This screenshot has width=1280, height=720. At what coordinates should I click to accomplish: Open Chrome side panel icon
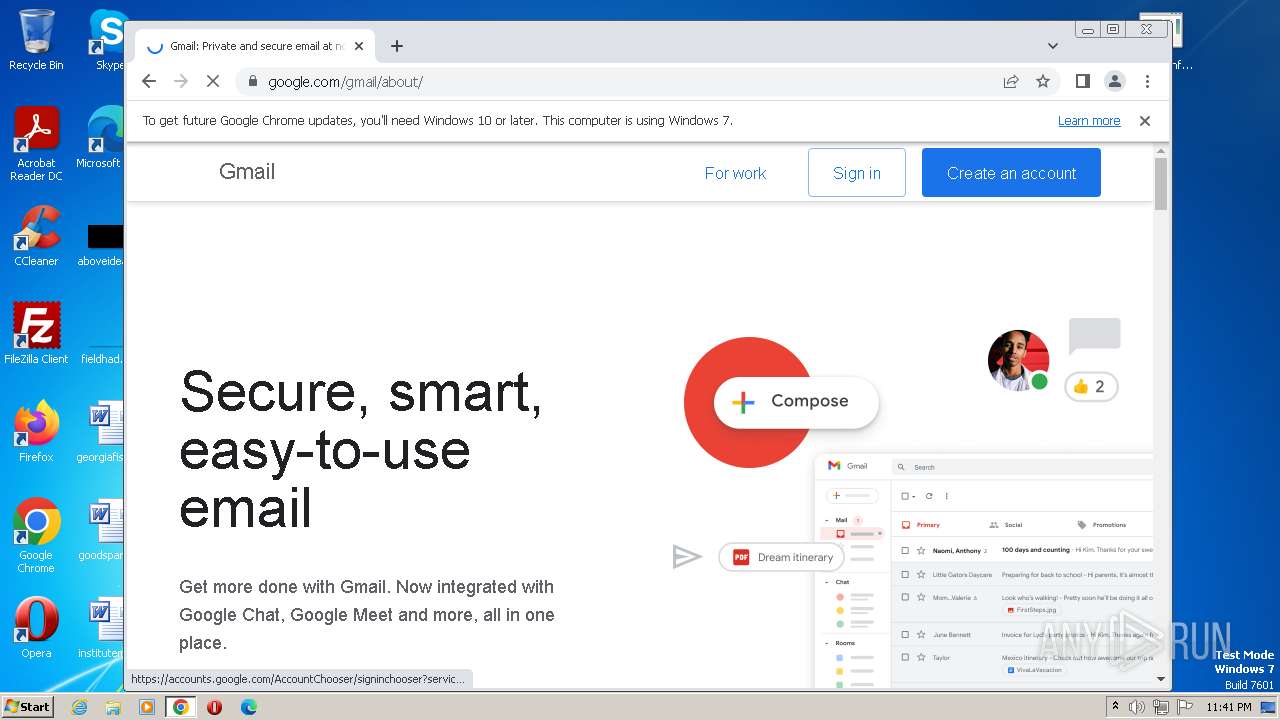1082,82
